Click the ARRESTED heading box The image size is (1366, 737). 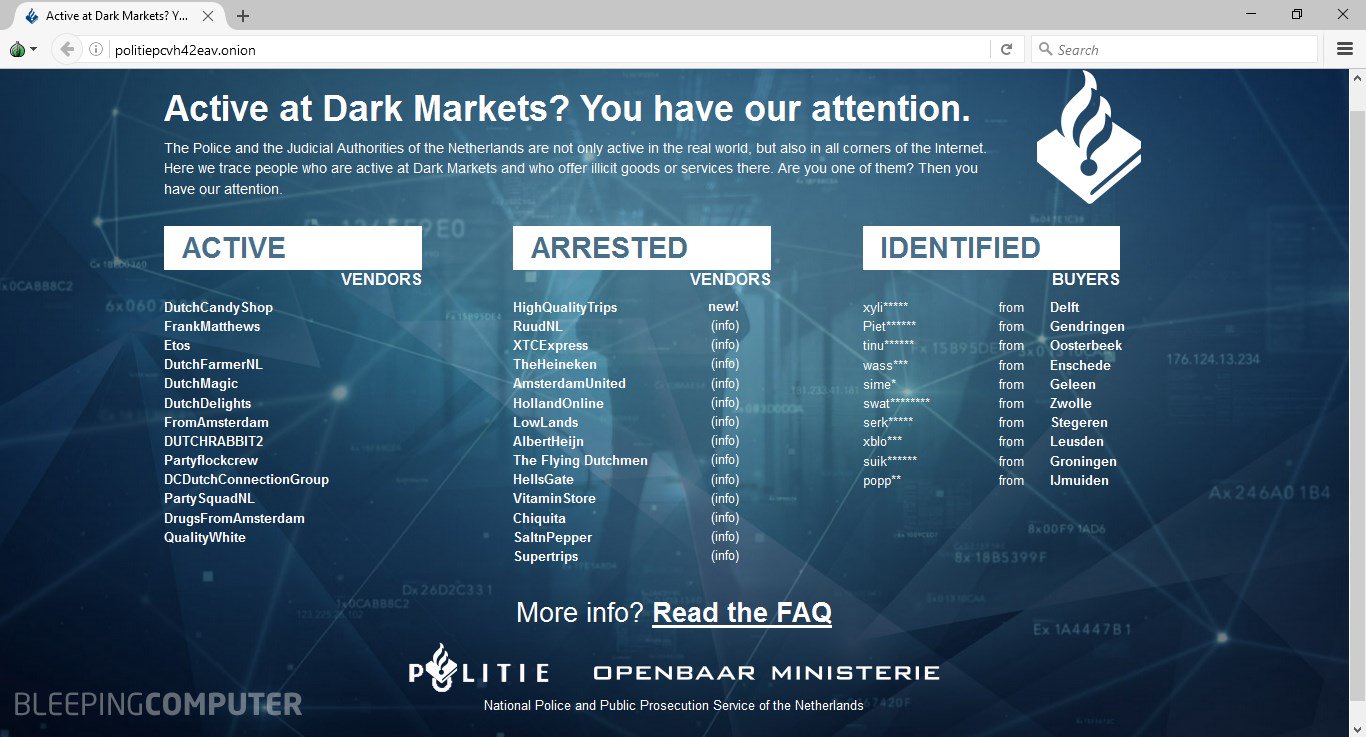(x=642, y=248)
